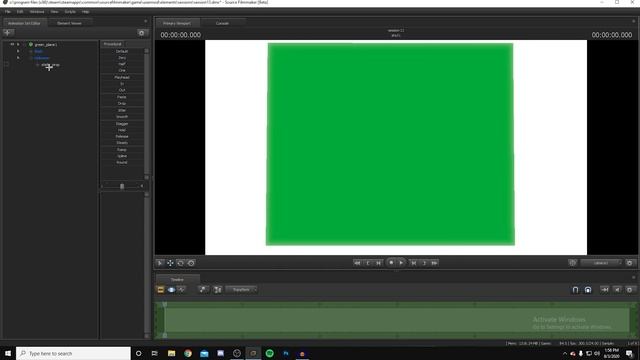
Task: Switch to the Clip Editor mode
Action: tap(160, 290)
